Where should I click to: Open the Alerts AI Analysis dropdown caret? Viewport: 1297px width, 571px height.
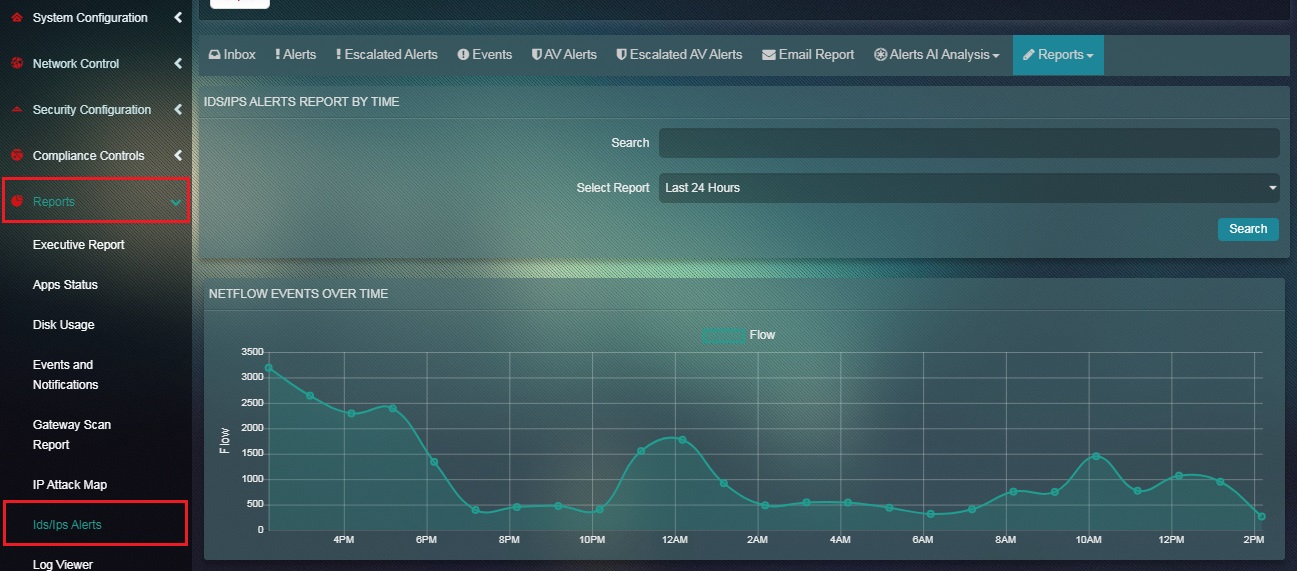[996, 56]
